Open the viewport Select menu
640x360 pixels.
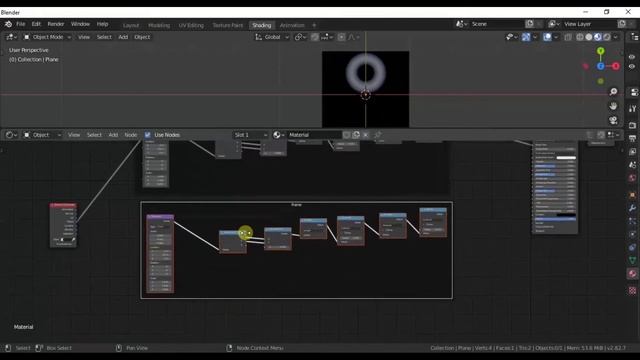[x=104, y=37]
